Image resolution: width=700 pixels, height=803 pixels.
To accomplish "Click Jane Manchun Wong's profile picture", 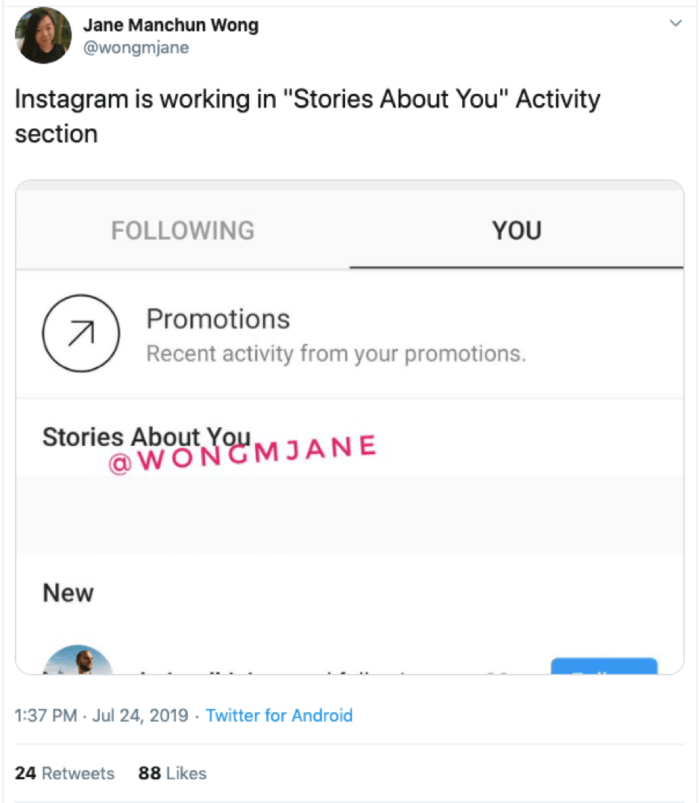I will (x=42, y=35).
